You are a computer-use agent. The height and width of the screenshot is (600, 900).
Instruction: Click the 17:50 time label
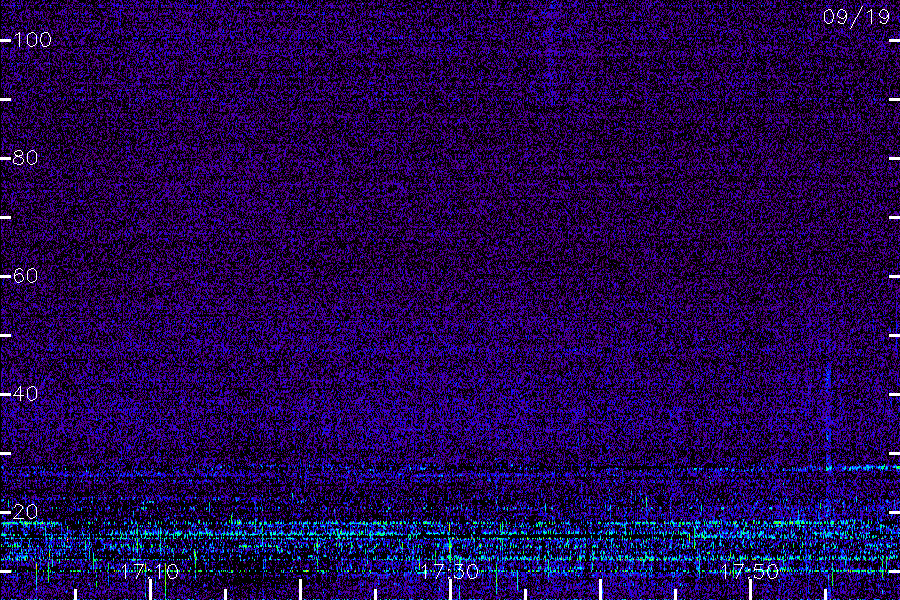tap(750, 571)
